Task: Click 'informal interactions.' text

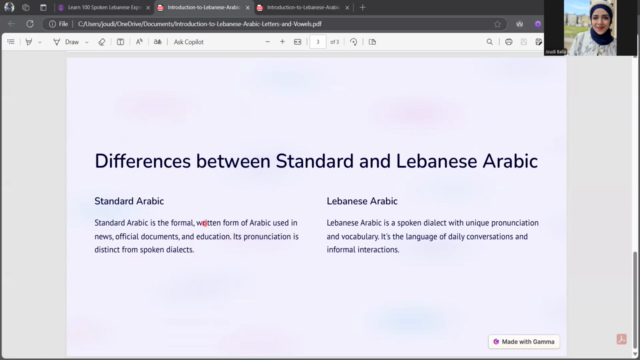Action: pos(363,250)
